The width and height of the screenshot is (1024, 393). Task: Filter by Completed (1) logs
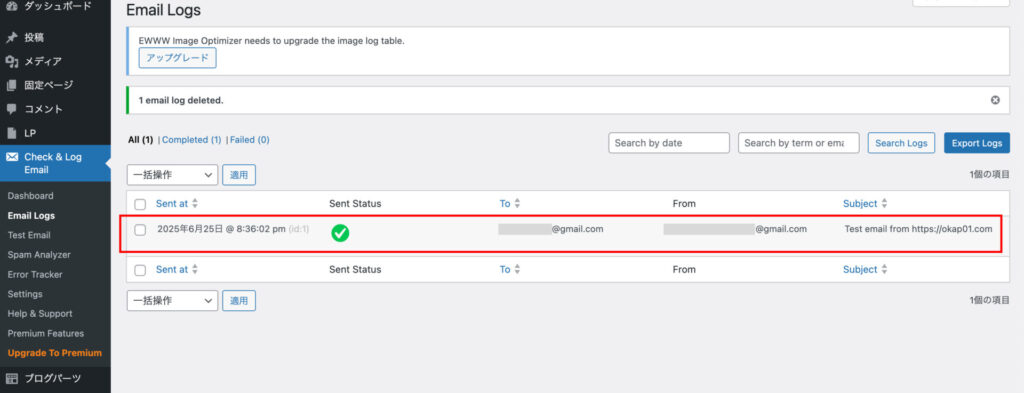point(191,140)
